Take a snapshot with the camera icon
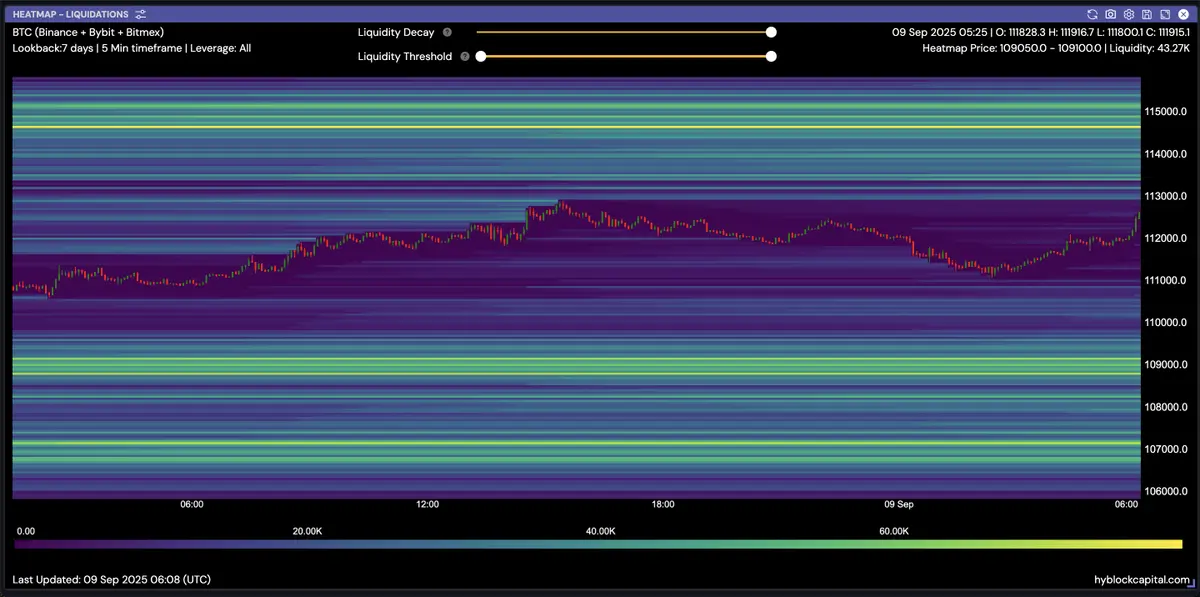 [x=1111, y=14]
